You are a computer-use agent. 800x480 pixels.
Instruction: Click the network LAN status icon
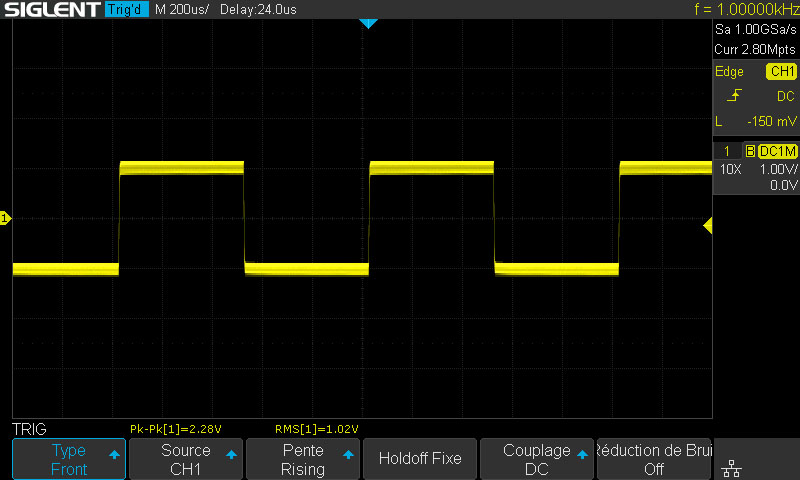pyautogui.click(x=732, y=468)
